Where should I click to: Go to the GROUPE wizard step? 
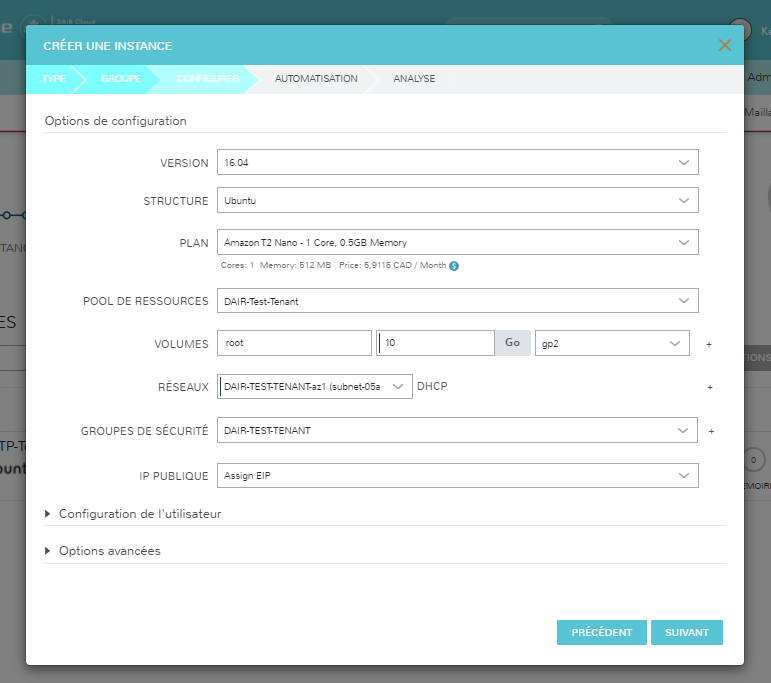120,79
